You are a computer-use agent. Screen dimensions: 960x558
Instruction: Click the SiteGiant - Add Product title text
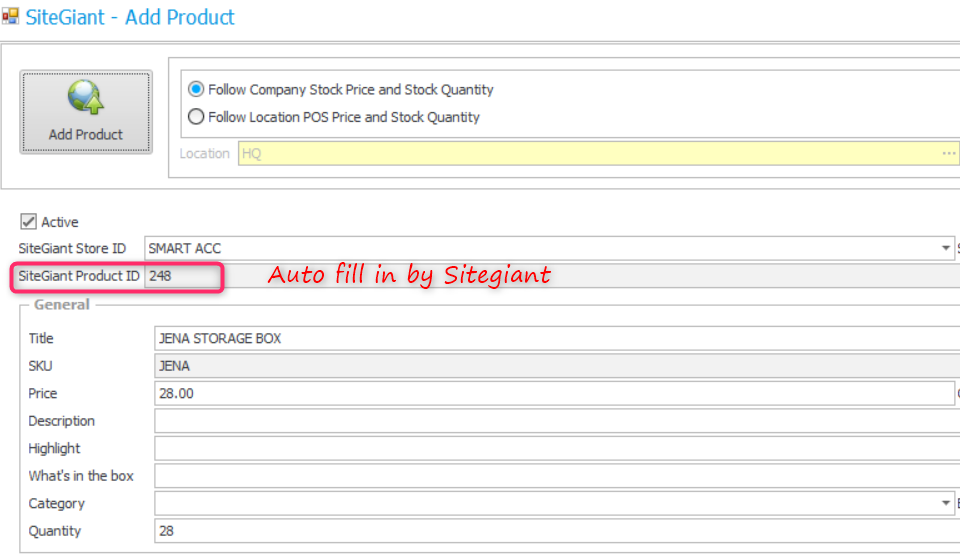coord(130,17)
